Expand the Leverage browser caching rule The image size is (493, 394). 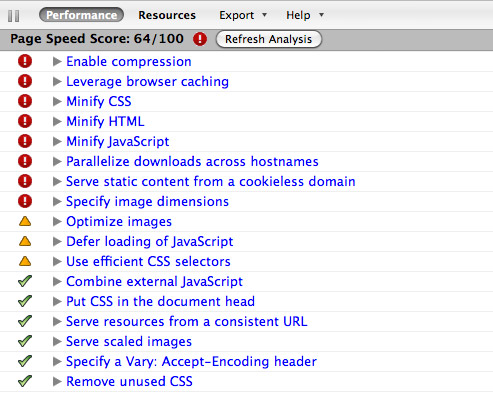point(57,81)
